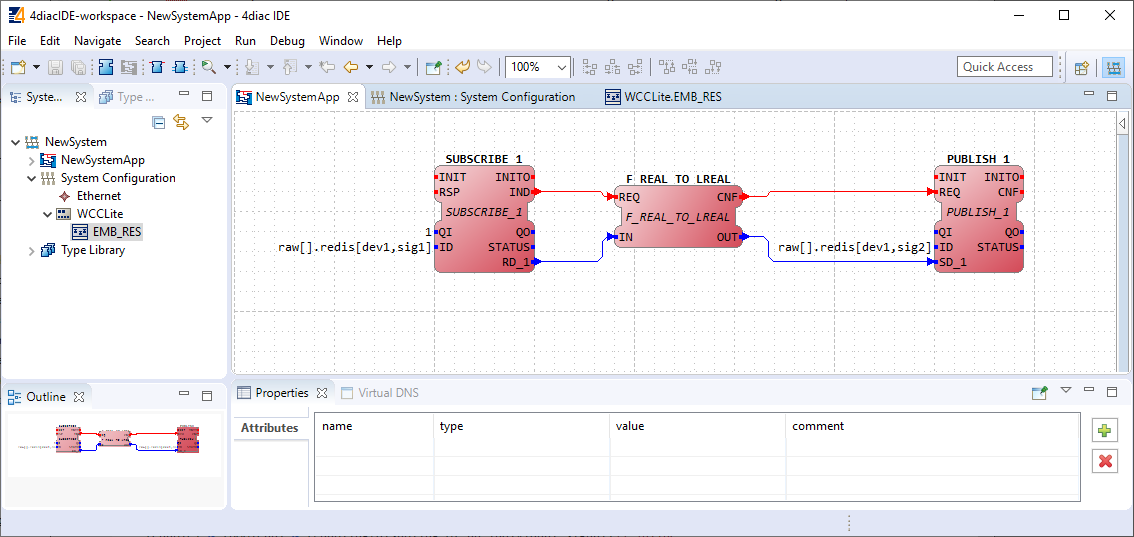Image resolution: width=1134 pixels, height=537 pixels.
Task: Select the System perspective button
Action: pos(1113,68)
